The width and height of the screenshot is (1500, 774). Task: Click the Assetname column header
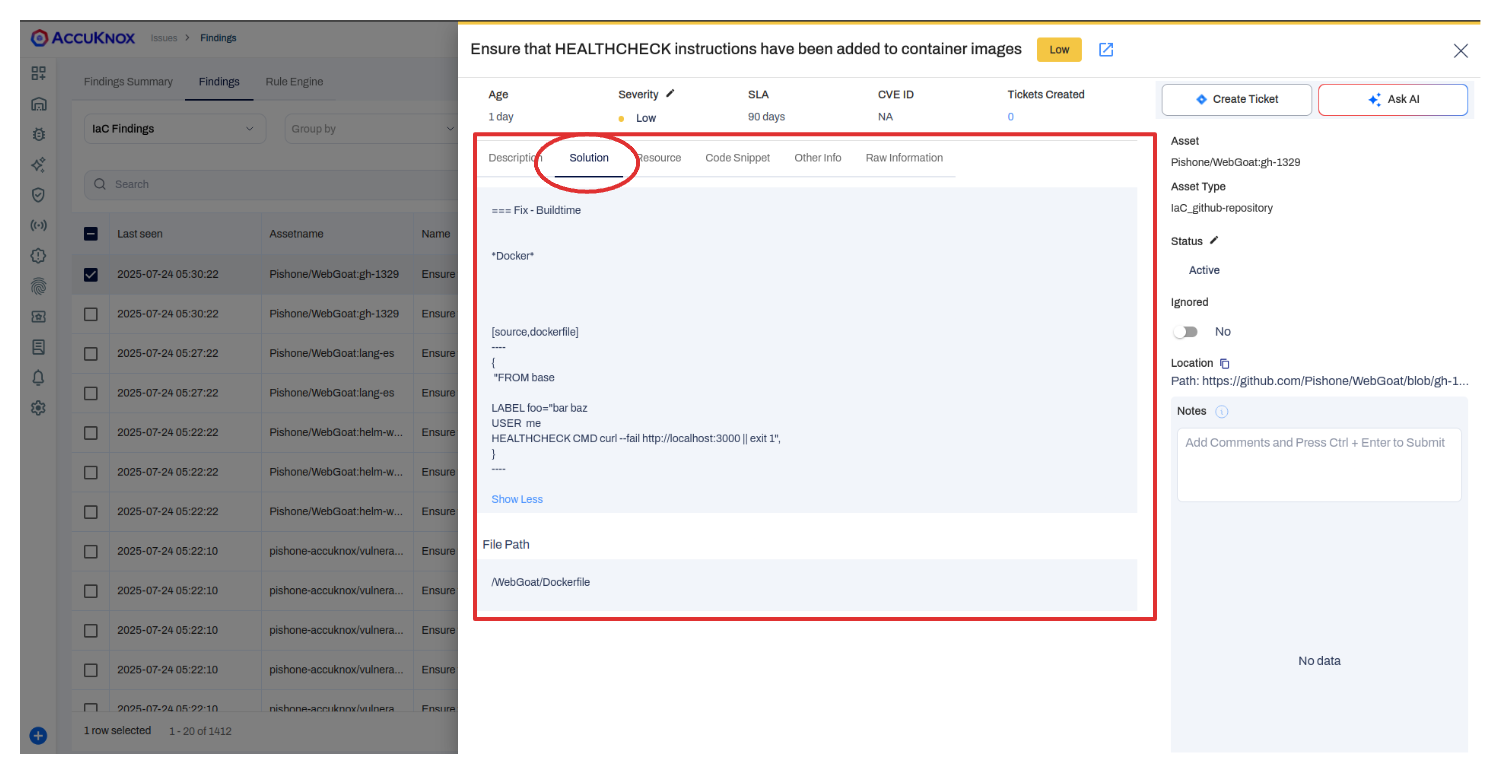pyautogui.click(x=296, y=233)
